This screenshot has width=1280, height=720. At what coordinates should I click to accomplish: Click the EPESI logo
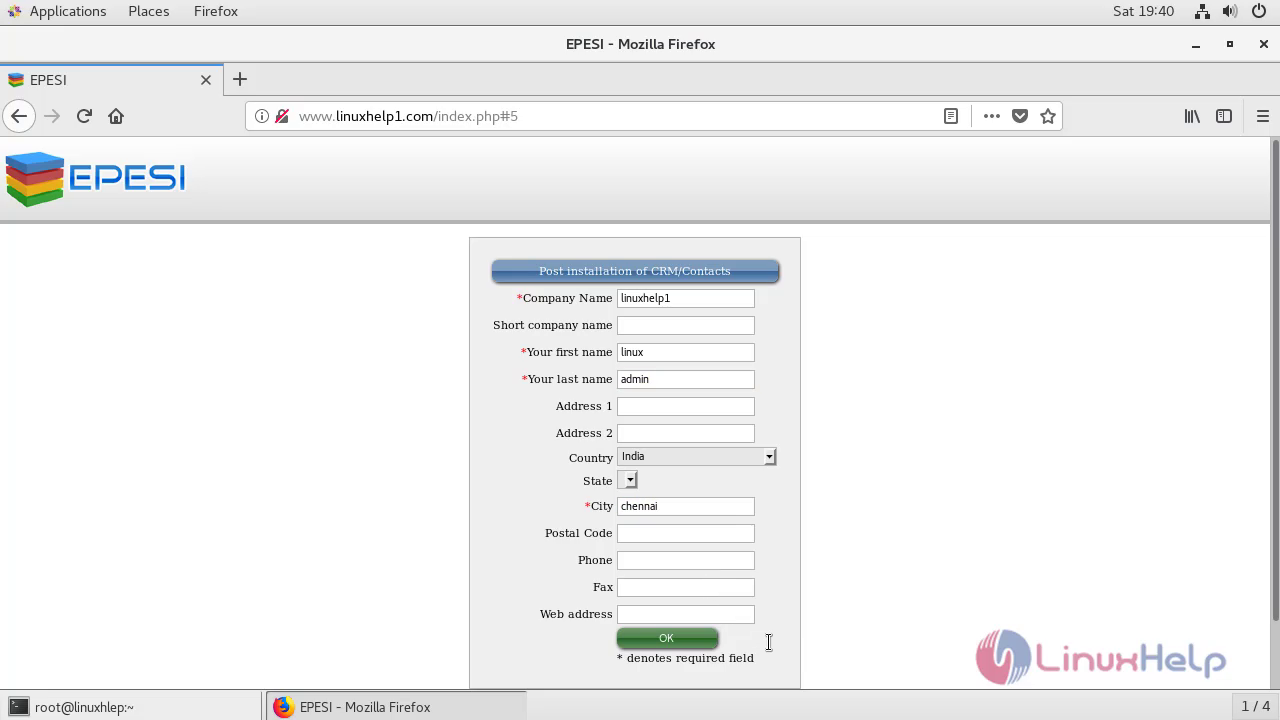[x=96, y=179]
